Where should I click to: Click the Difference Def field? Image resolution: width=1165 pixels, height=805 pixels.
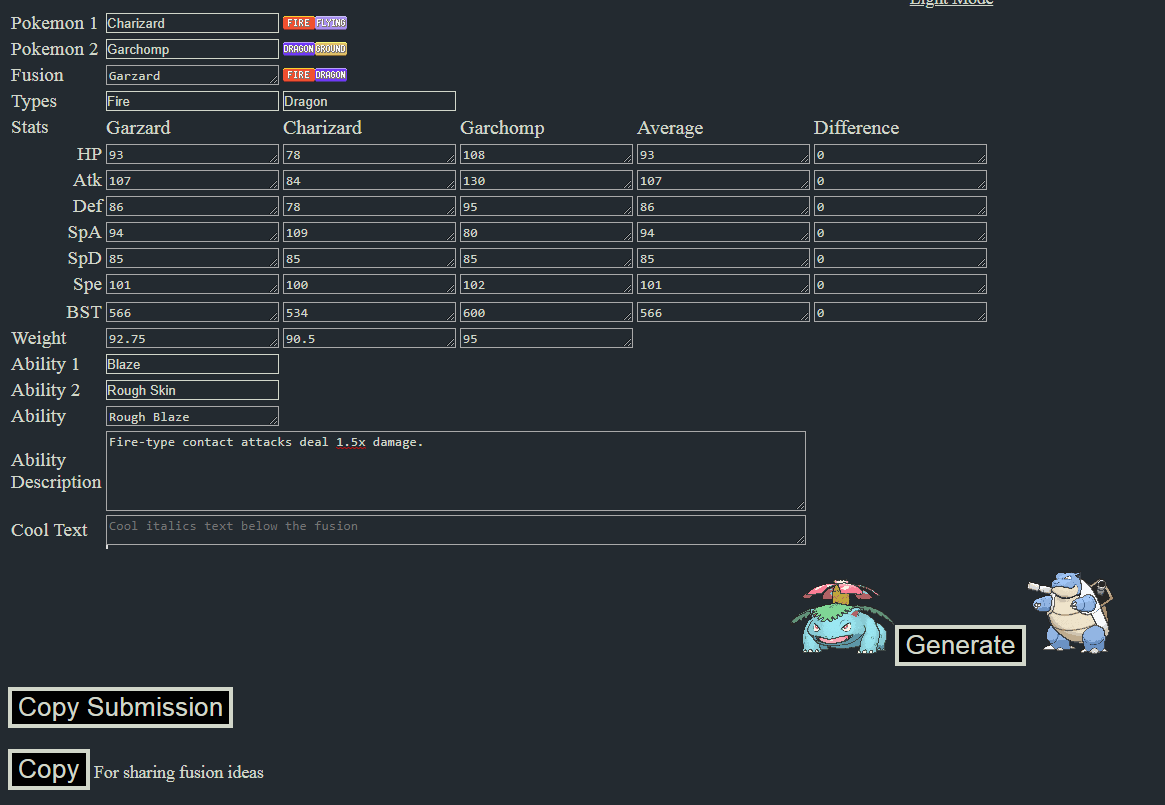(900, 206)
